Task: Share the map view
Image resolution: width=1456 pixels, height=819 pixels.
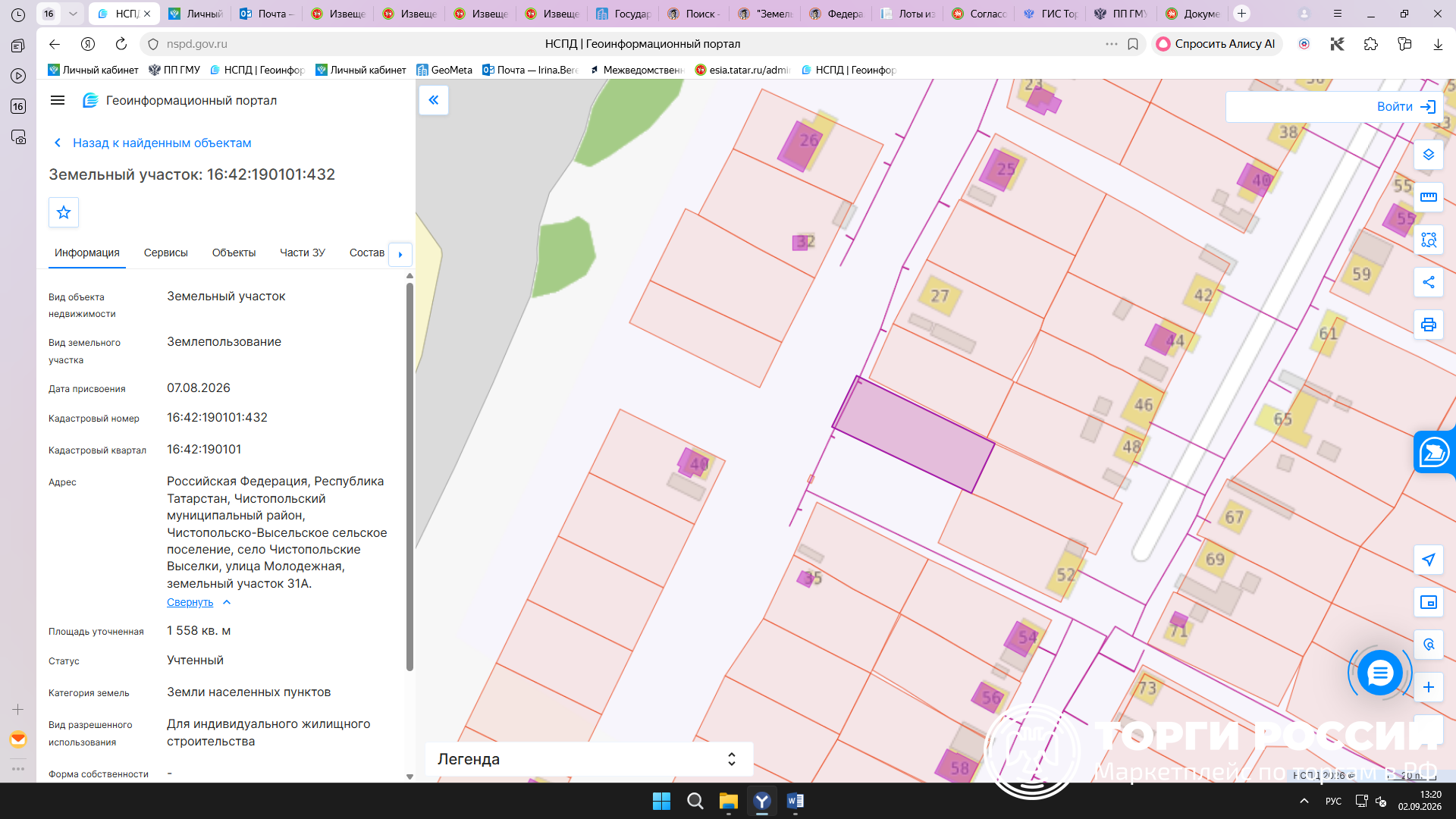Action: coord(1429,282)
